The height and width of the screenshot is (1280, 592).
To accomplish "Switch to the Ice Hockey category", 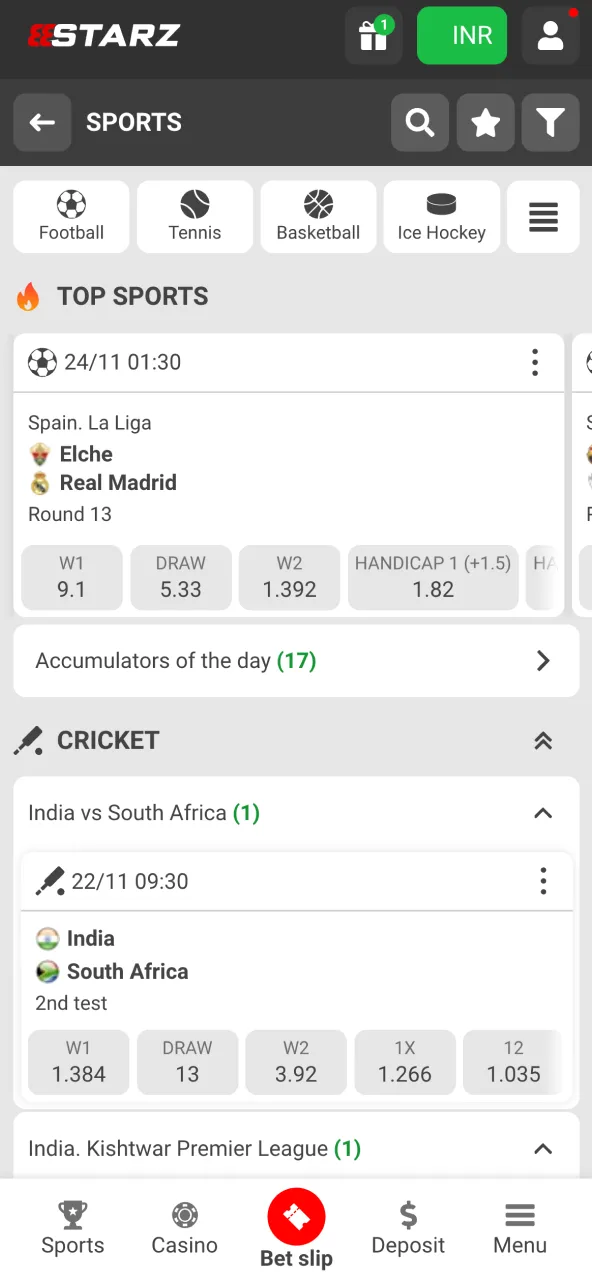I will coord(441,217).
